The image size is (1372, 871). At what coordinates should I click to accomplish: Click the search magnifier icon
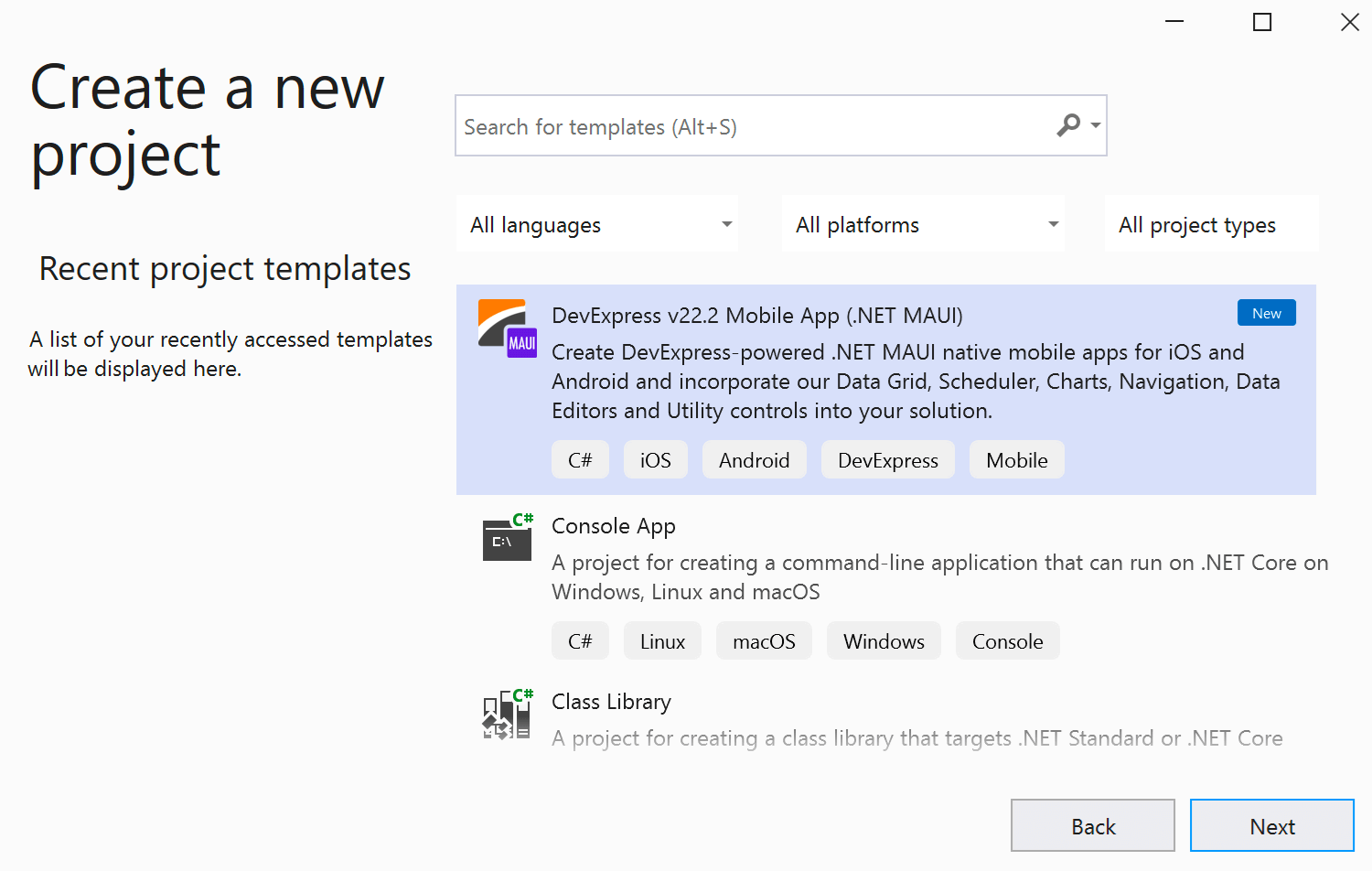1068,124
